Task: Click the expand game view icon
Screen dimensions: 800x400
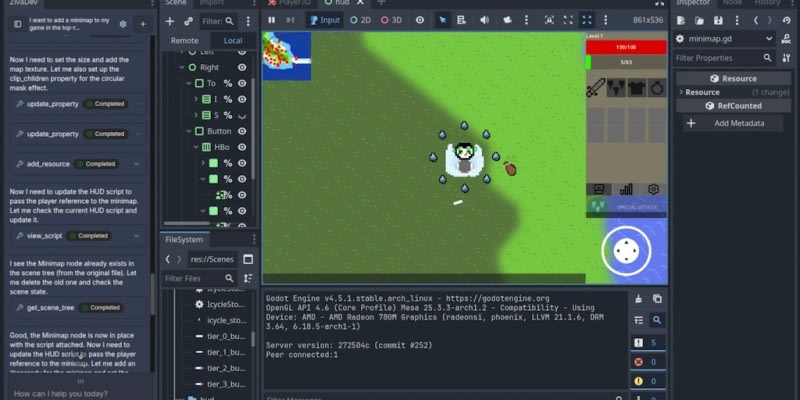Action: point(587,20)
